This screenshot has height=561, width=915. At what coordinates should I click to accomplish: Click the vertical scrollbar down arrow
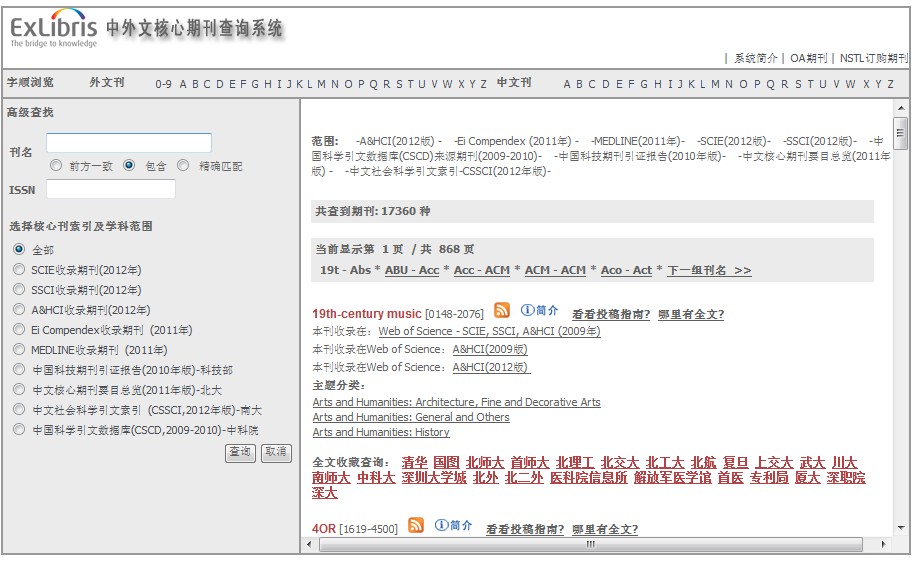coord(901,527)
